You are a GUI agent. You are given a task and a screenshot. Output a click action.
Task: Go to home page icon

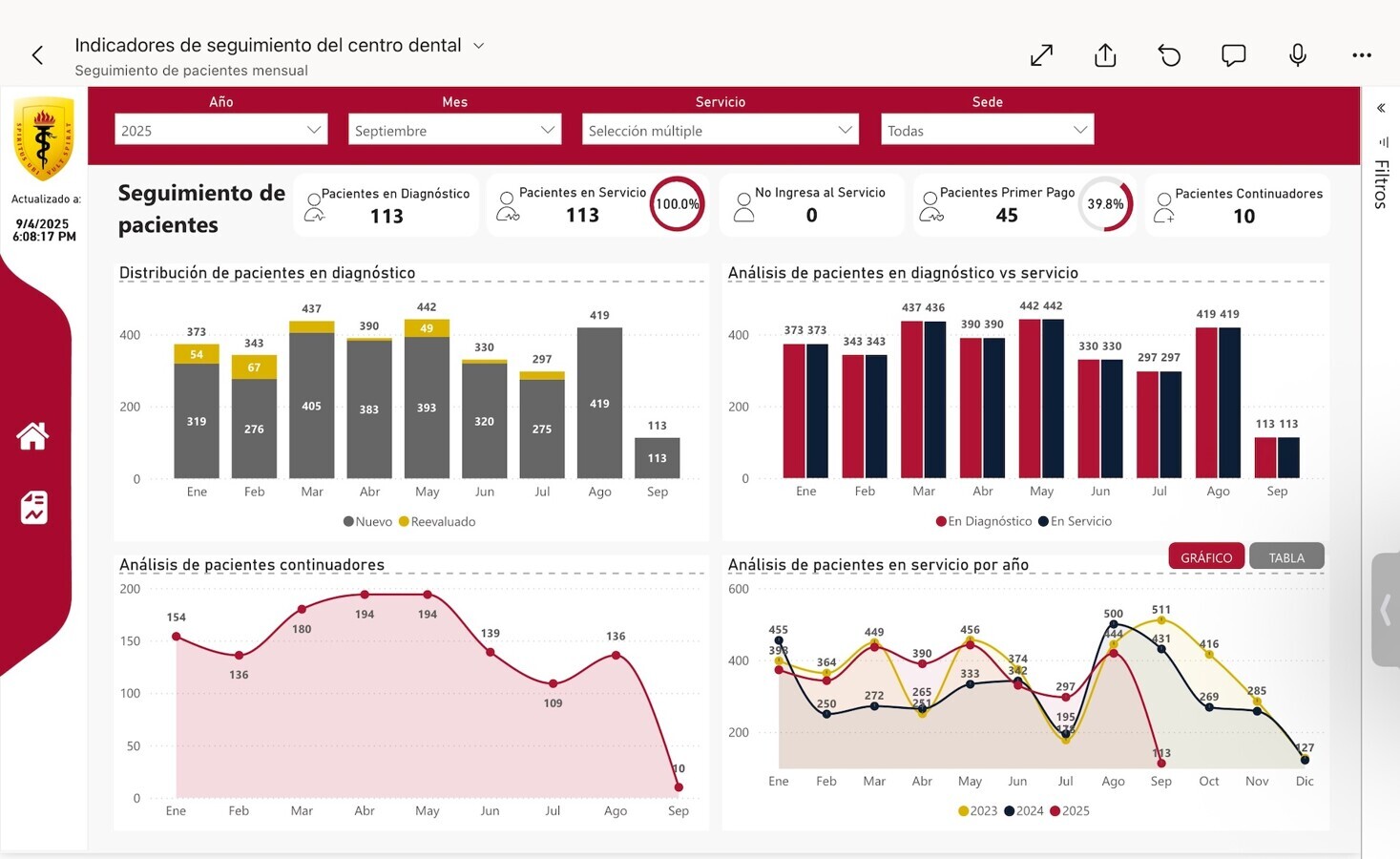tap(33, 436)
